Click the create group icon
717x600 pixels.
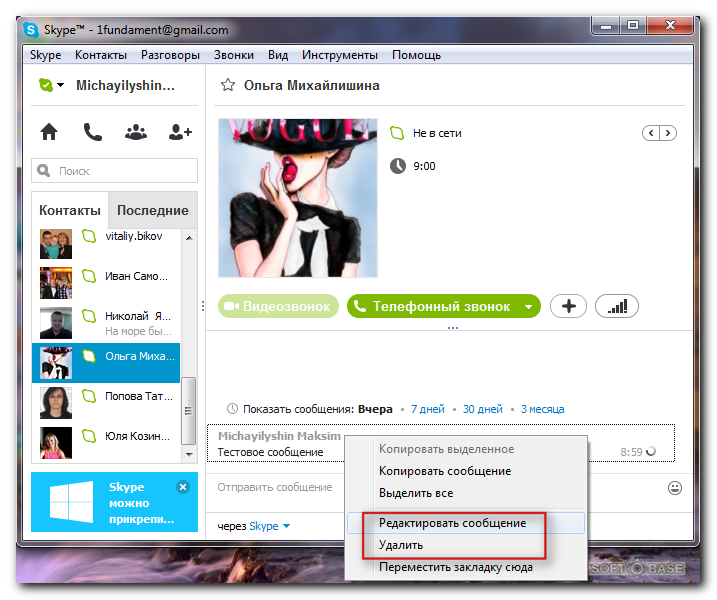[136, 131]
